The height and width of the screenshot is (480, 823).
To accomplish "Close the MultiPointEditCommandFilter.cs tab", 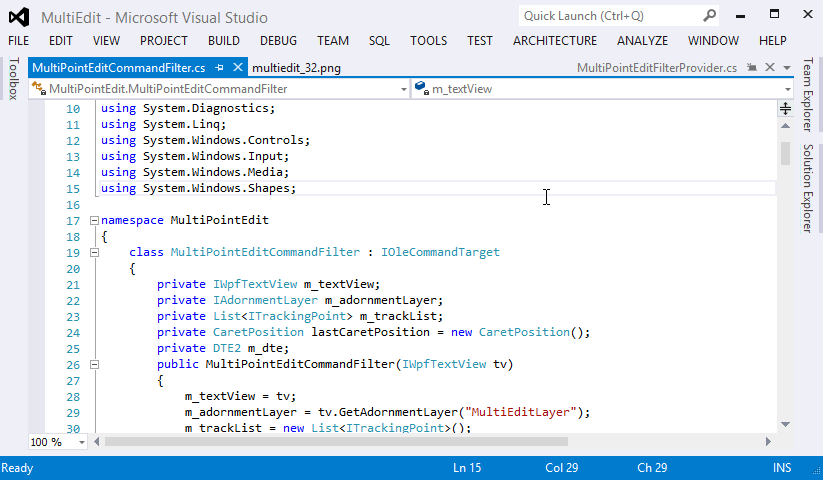I will pos(238,68).
